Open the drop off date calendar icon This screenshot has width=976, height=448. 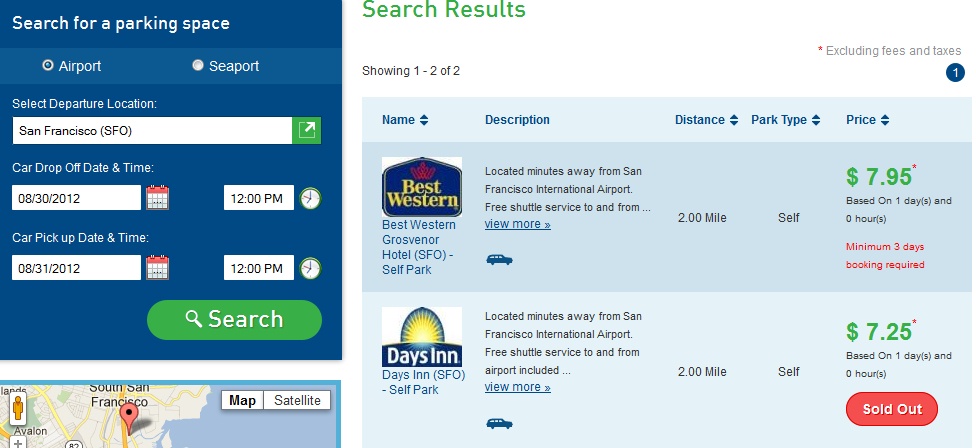point(157,198)
